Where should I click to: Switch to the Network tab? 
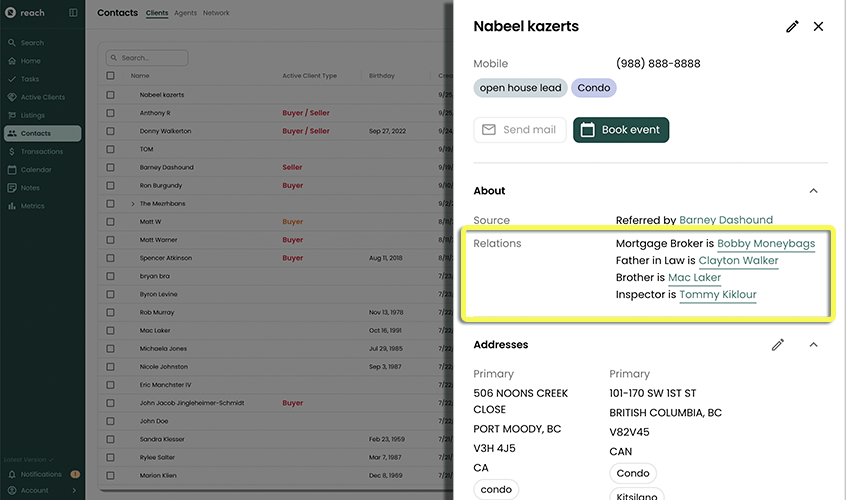click(x=216, y=14)
